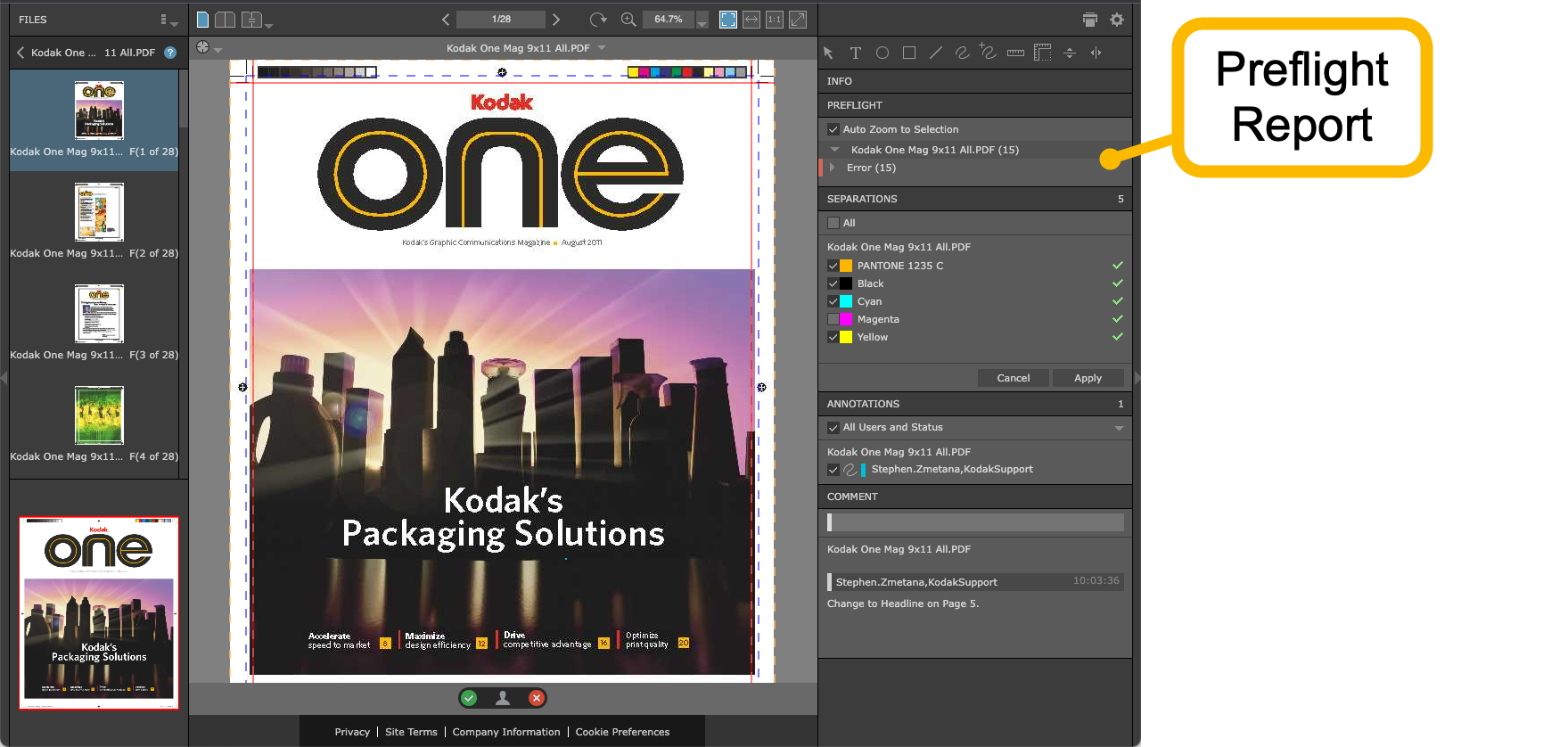The width and height of the screenshot is (1568, 747).
Task: Toggle Stephen.Zmetana annotation checkbox
Action: (833, 470)
